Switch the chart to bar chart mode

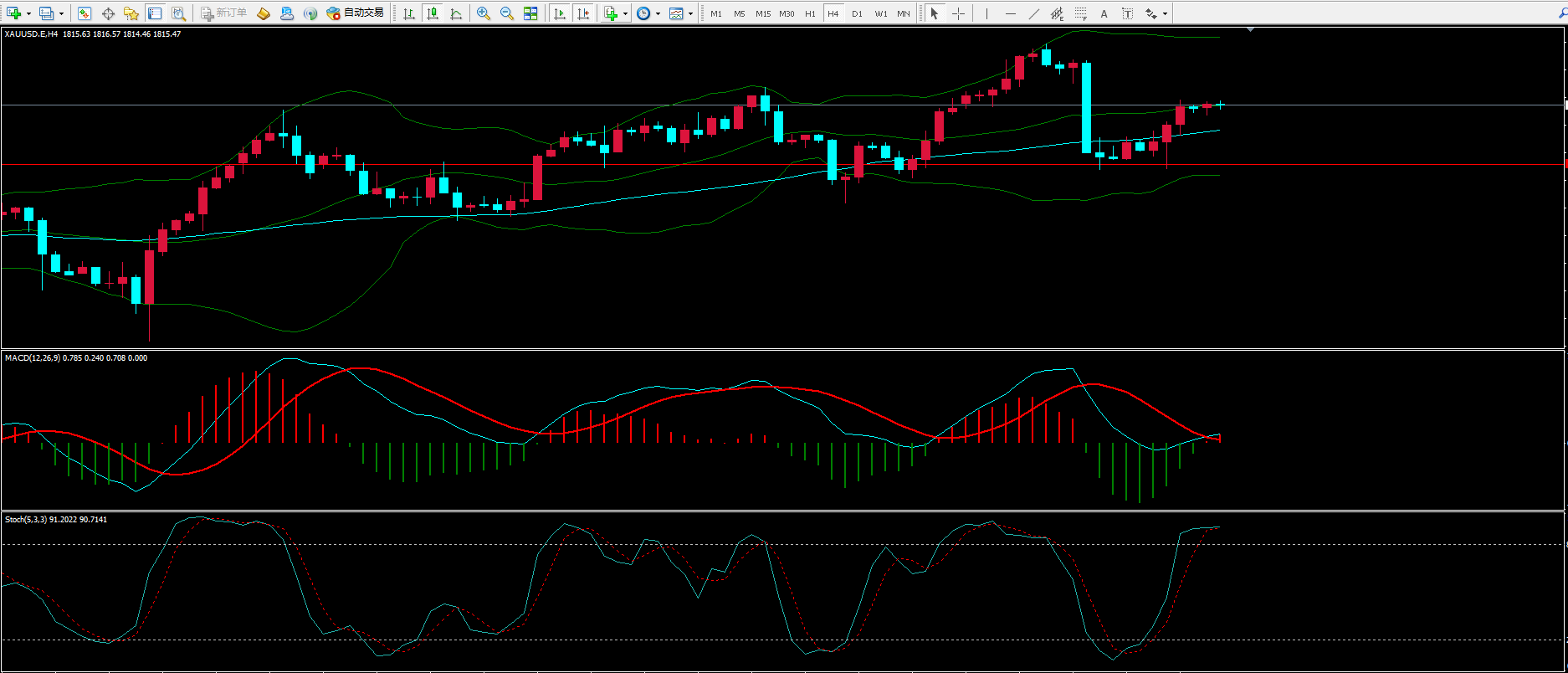pos(409,13)
